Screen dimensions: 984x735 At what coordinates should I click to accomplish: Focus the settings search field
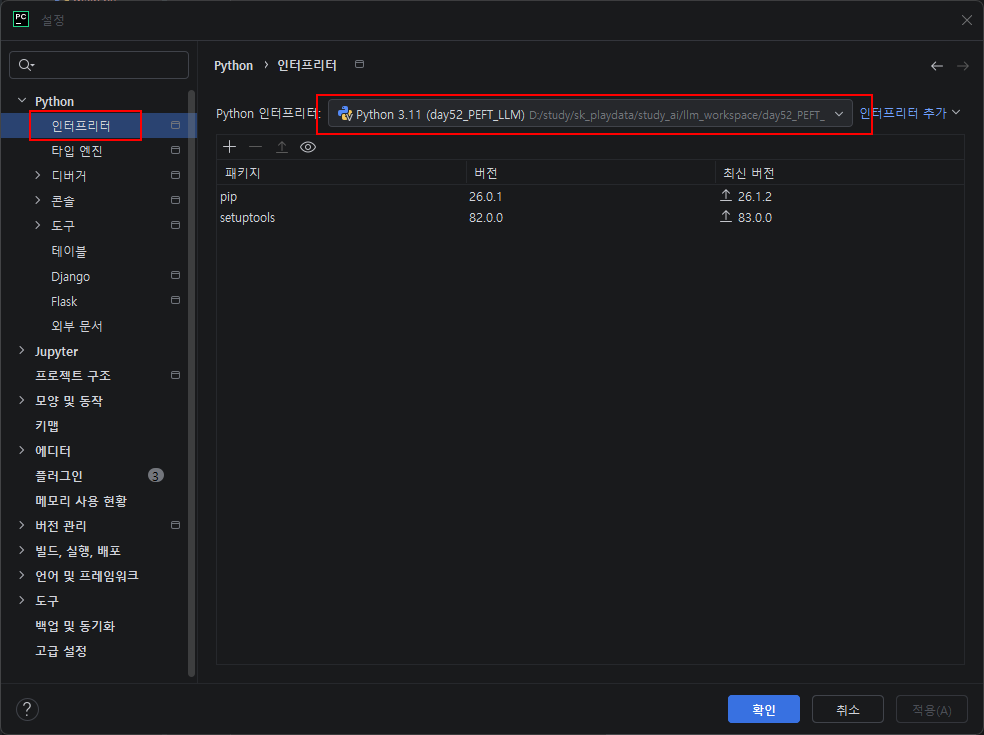click(99, 65)
